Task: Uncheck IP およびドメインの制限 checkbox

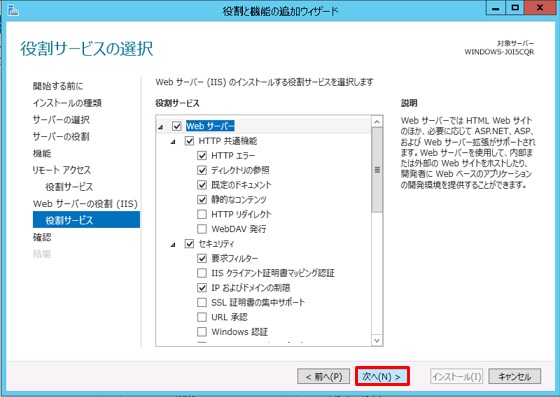Action: 202,288
